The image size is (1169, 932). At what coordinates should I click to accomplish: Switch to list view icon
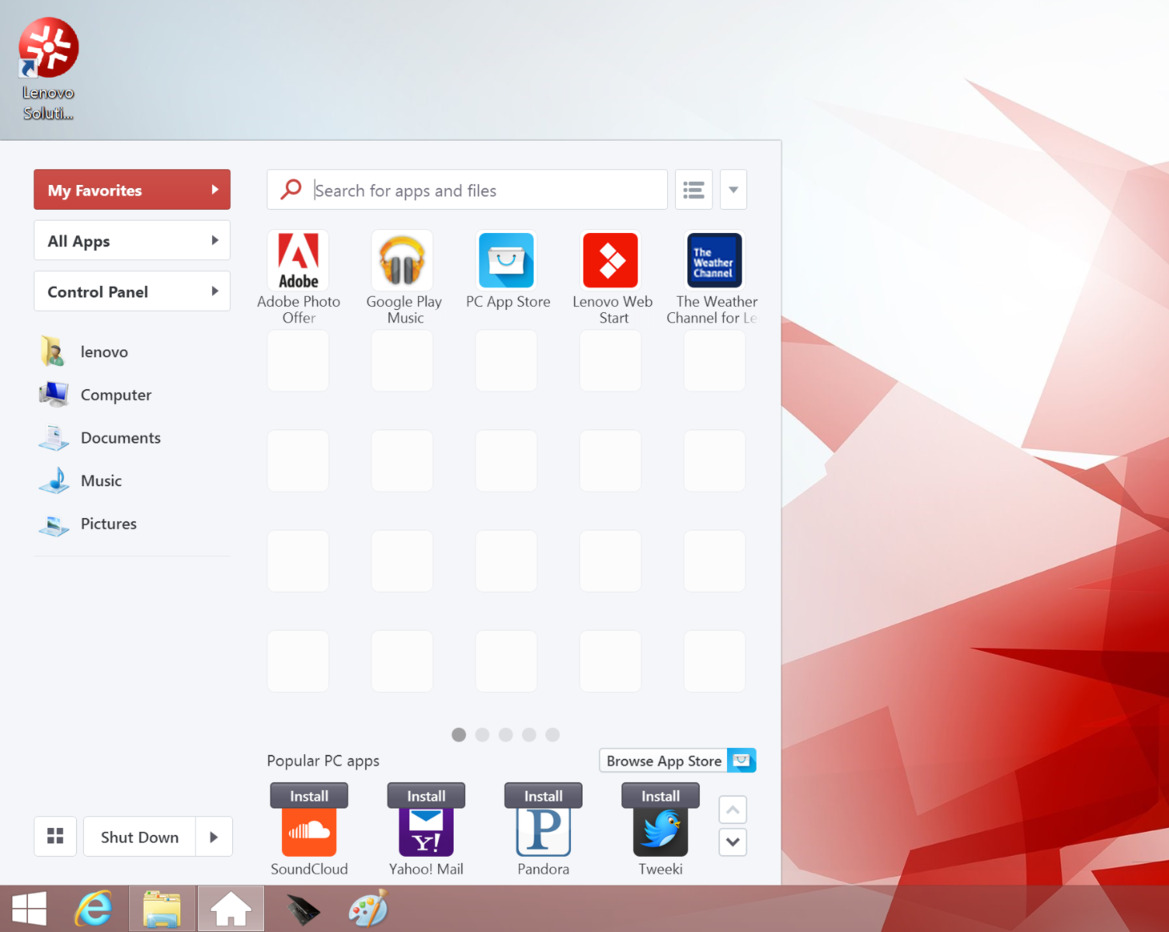(x=693, y=189)
